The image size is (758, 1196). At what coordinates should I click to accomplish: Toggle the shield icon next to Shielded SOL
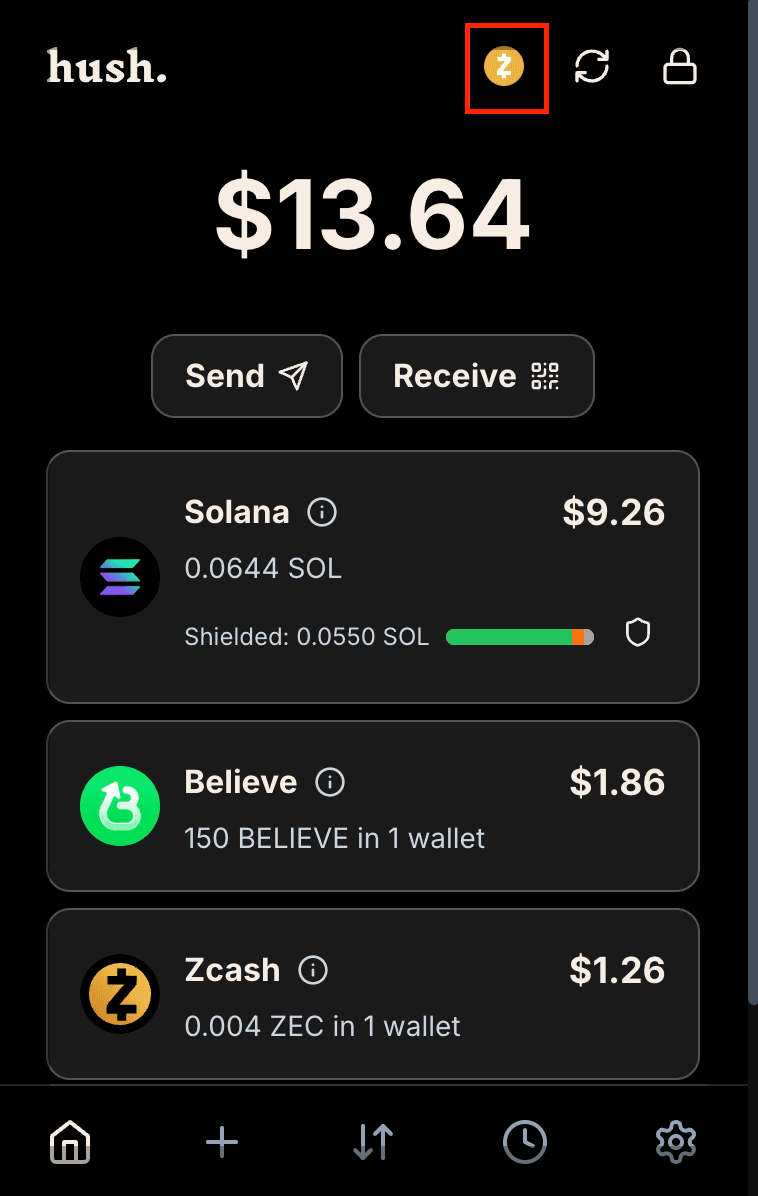pos(638,634)
